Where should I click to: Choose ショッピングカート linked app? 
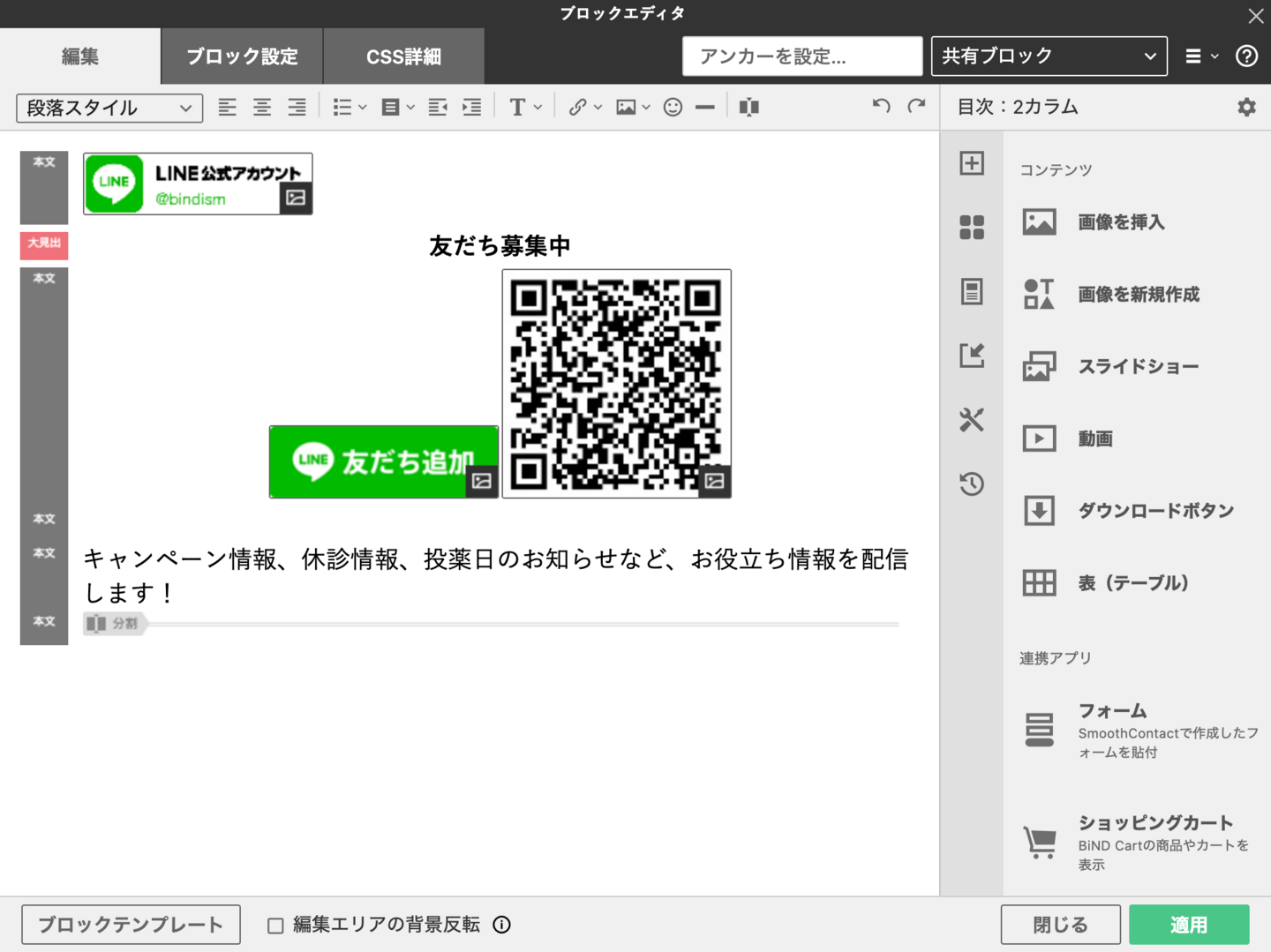tap(1137, 843)
